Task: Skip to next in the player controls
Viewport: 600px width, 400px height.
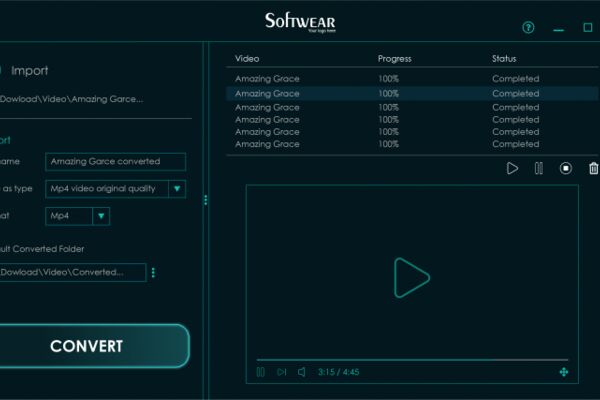Action: coord(281,372)
